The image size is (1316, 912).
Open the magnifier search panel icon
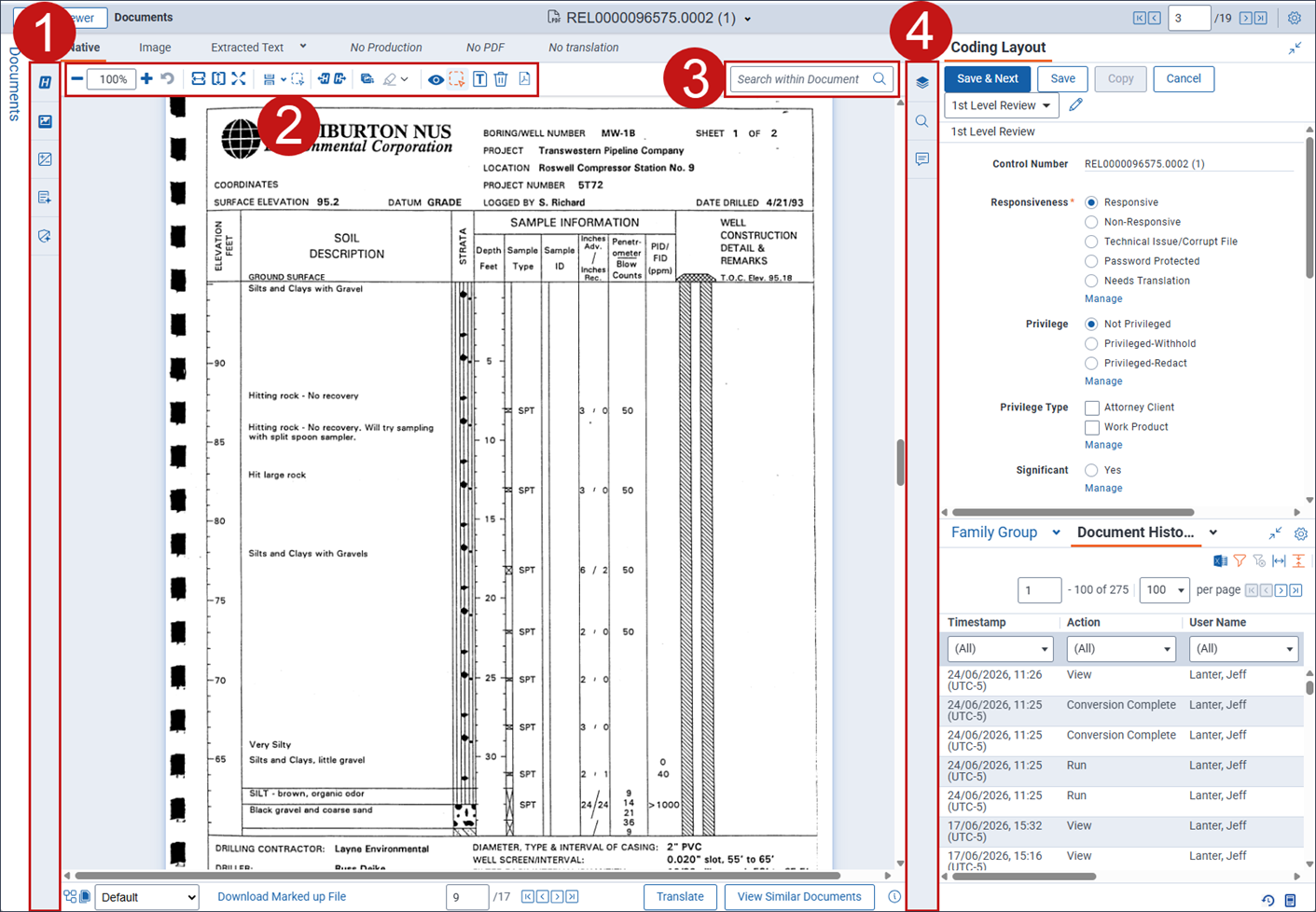(x=921, y=121)
